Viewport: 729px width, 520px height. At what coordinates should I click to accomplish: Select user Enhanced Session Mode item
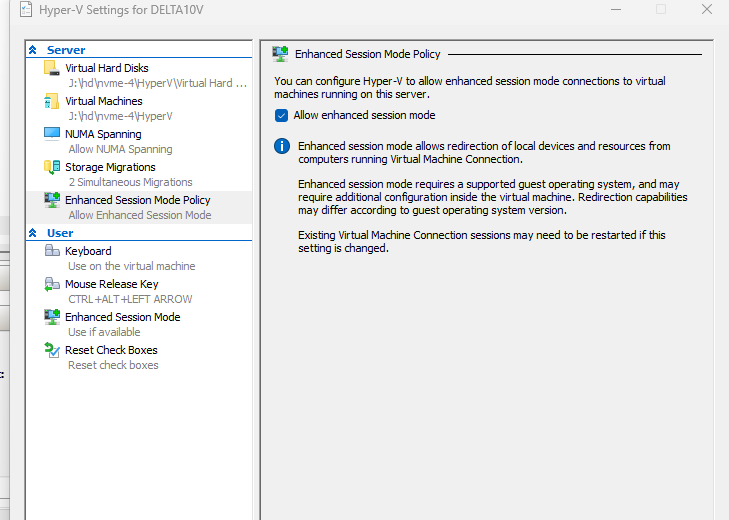coord(139,325)
